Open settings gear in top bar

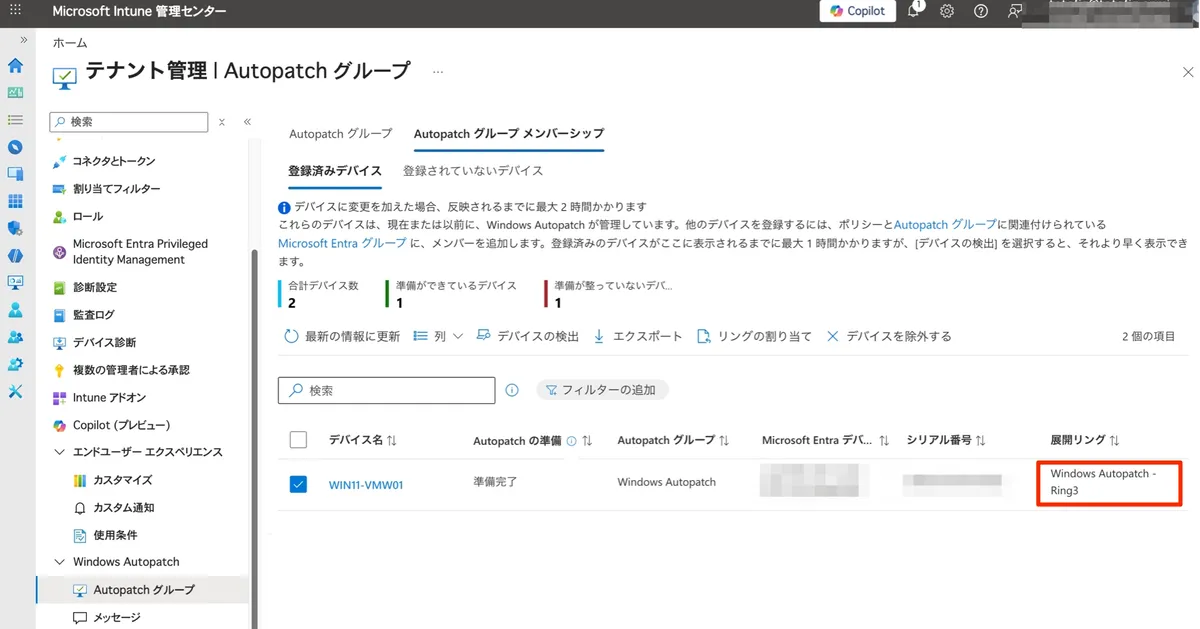point(947,11)
